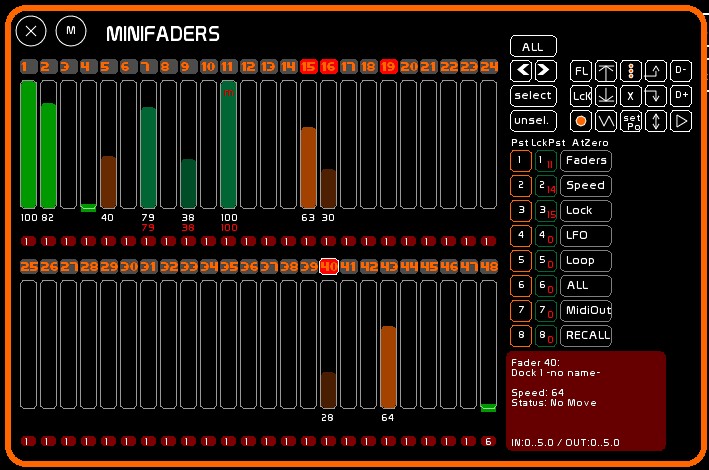Close the Minifaders window with the X circle
This screenshot has height=470, width=709.
point(31,31)
